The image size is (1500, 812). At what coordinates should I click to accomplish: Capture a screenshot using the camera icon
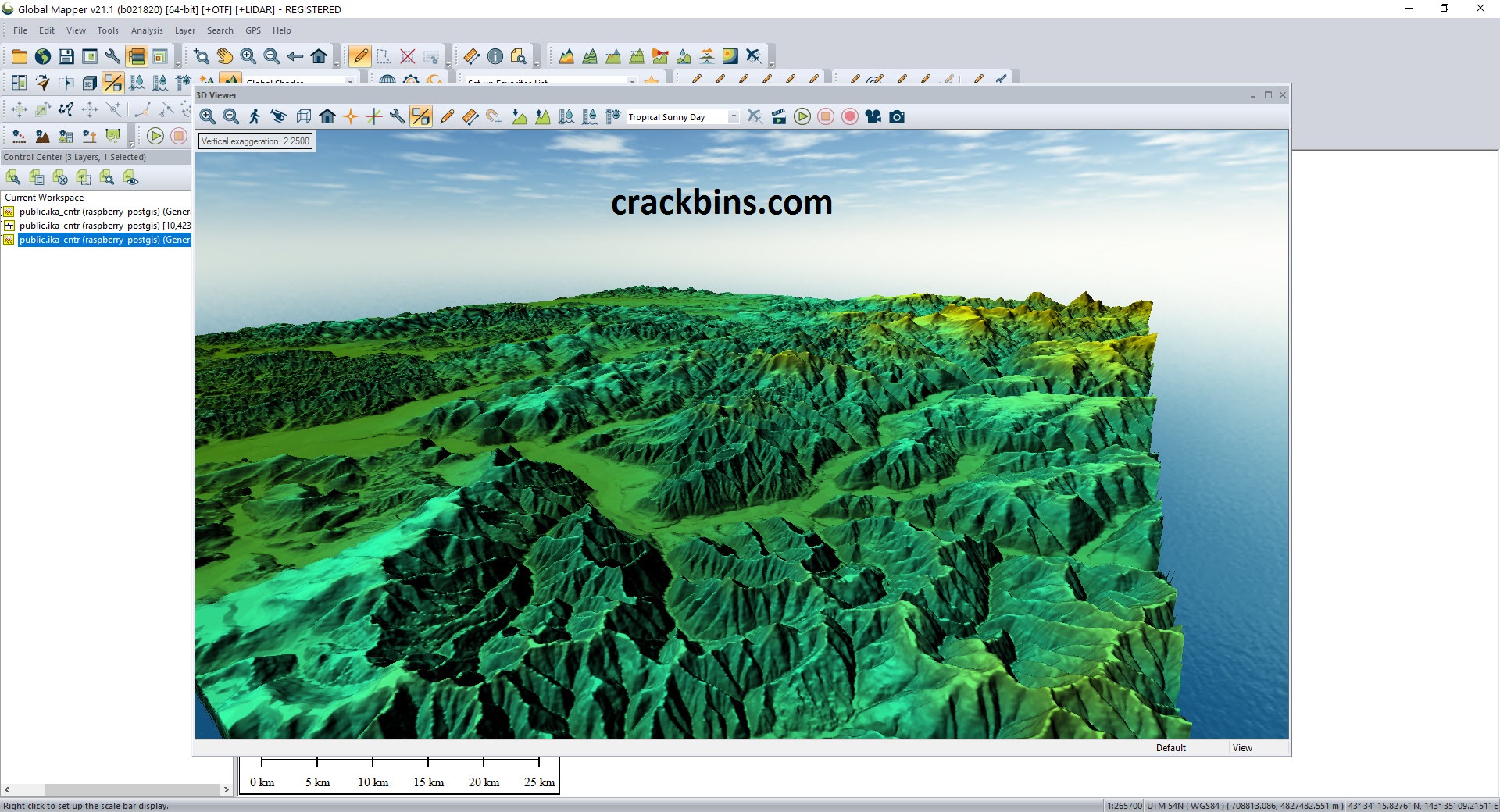pyautogui.click(x=896, y=116)
